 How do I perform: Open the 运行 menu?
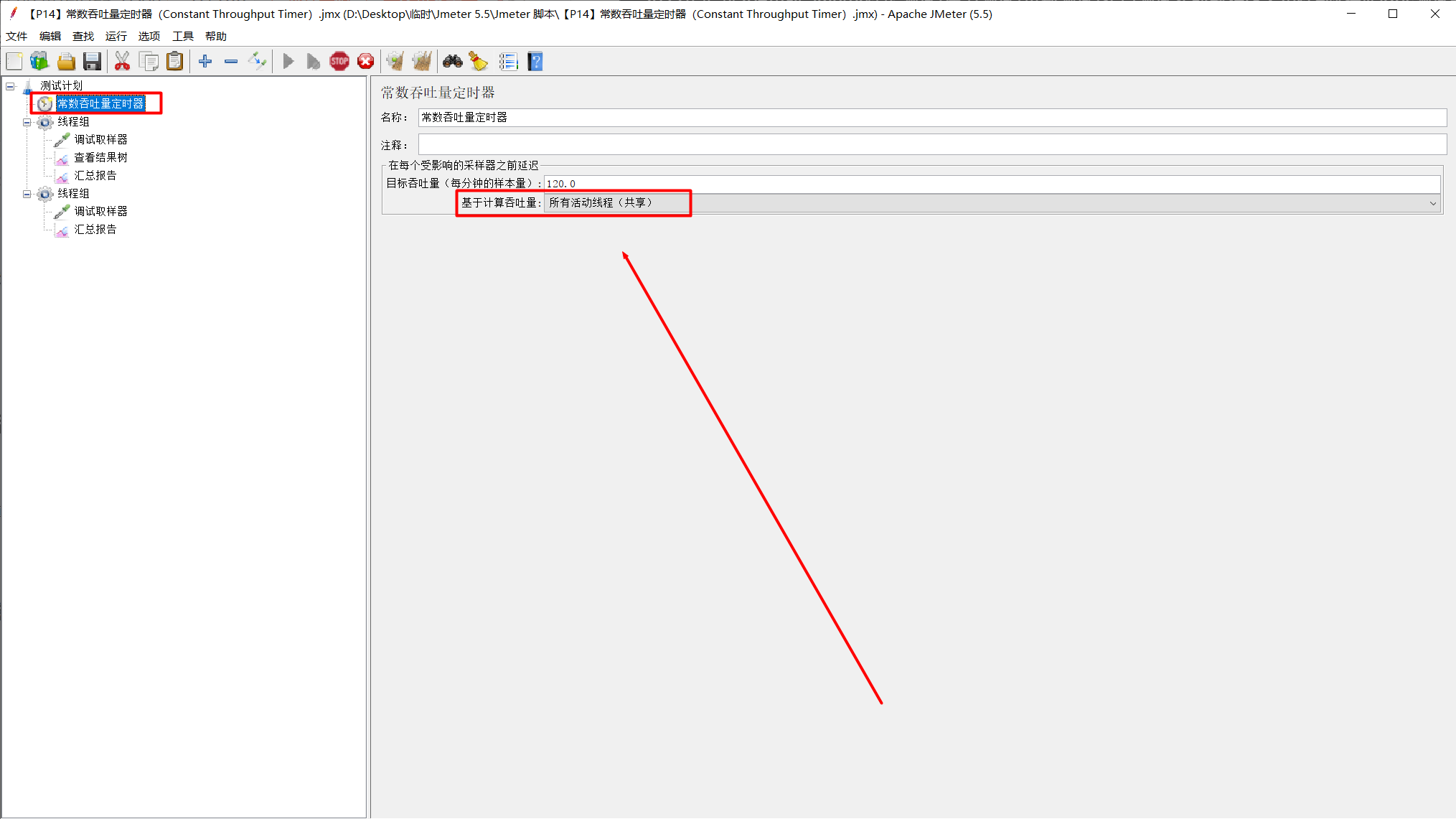pos(116,36)
